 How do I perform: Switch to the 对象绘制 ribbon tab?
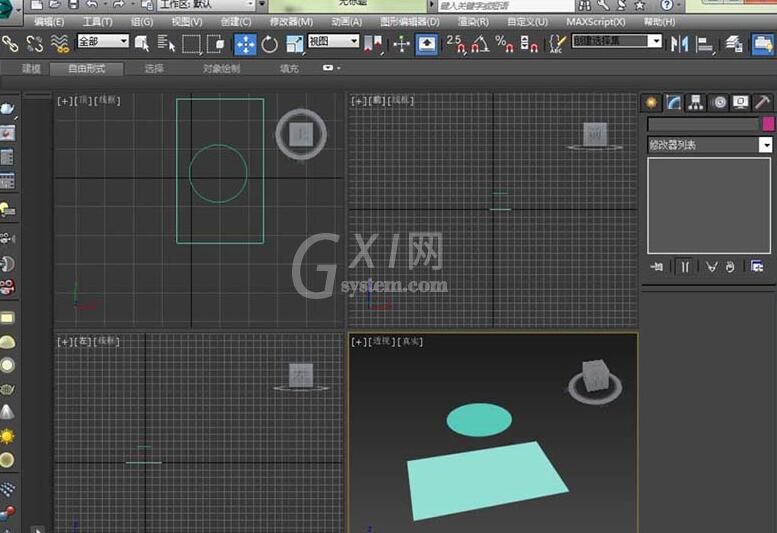pos(221,68)
